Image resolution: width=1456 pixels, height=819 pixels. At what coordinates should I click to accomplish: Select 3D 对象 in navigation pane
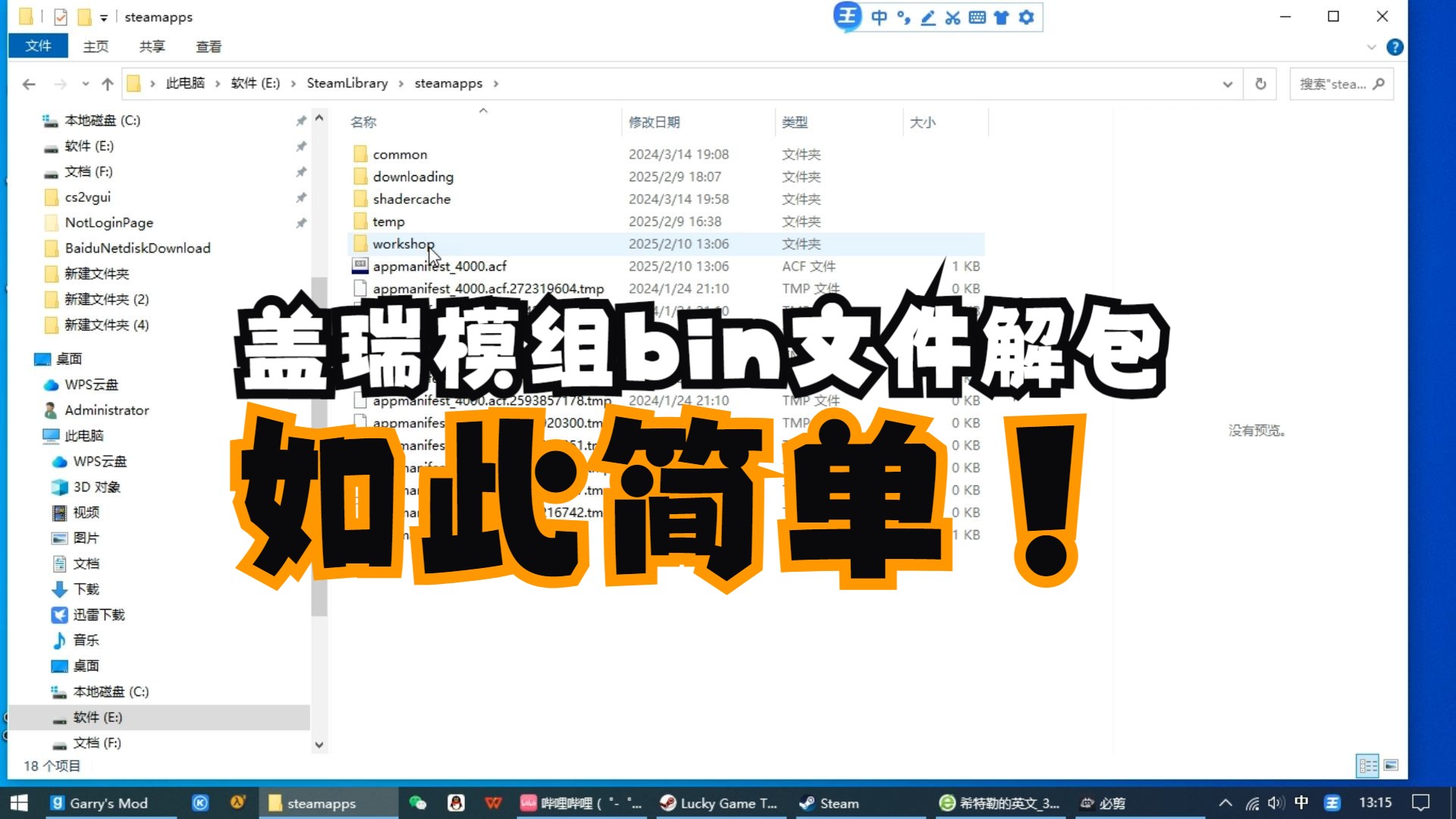tap(96, 487)
